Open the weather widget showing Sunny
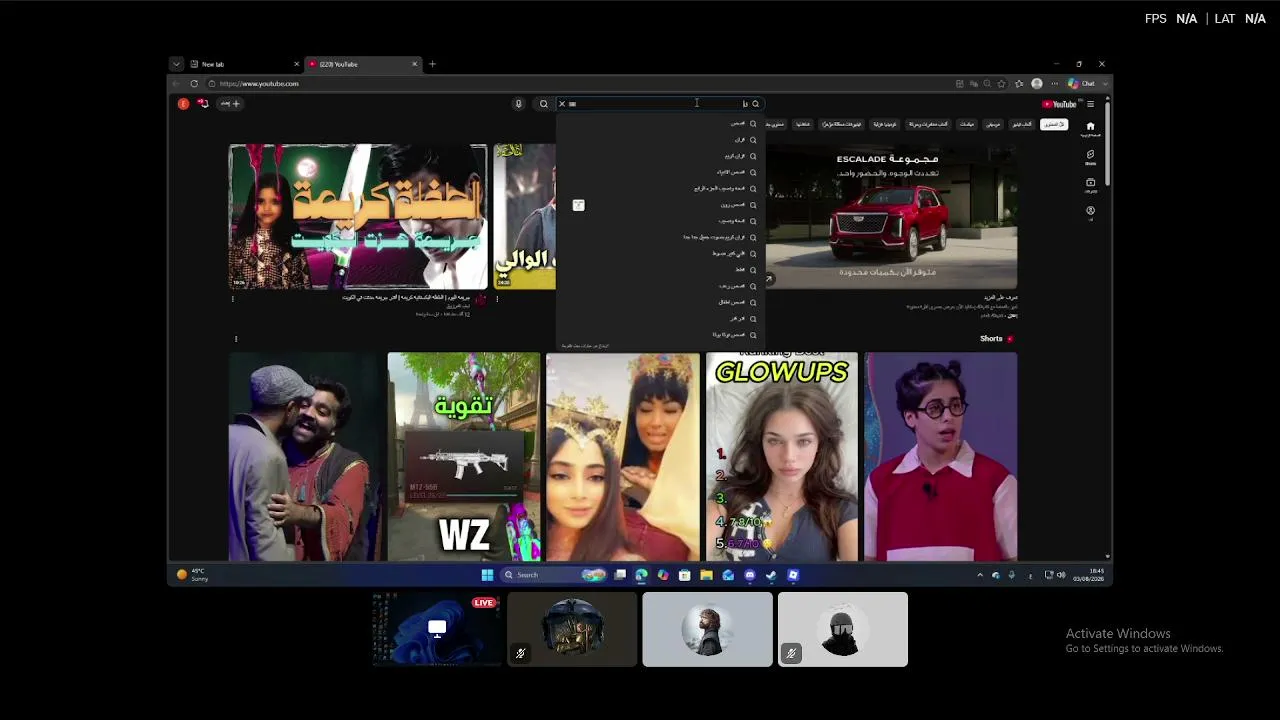Image resolution: width=1280 pixels, height=720 pixels. [x=192, y=575]
